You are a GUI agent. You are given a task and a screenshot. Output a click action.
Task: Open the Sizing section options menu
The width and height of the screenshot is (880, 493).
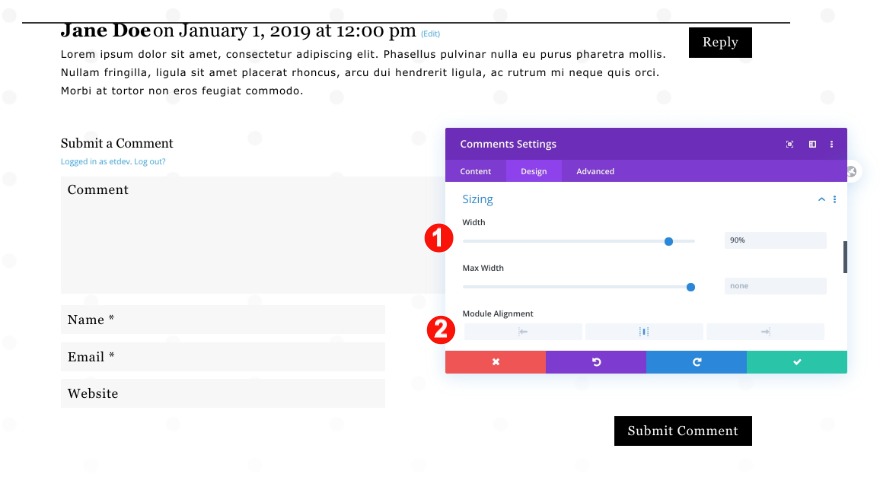click(835, 200)
